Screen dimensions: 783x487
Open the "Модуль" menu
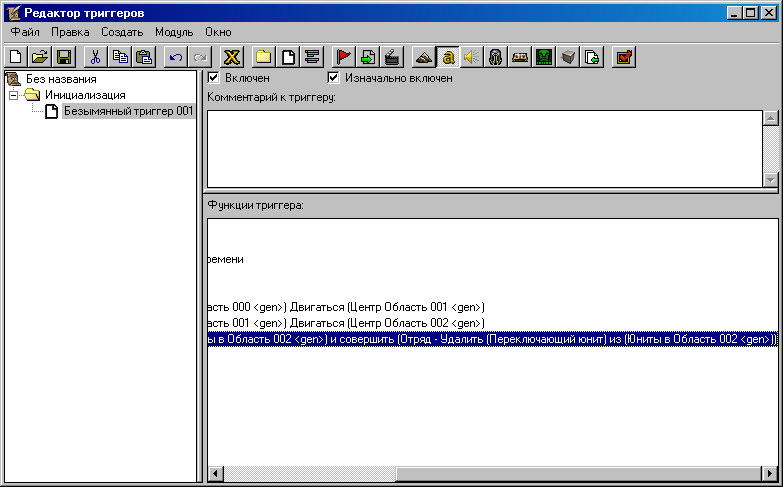point(174,32)
